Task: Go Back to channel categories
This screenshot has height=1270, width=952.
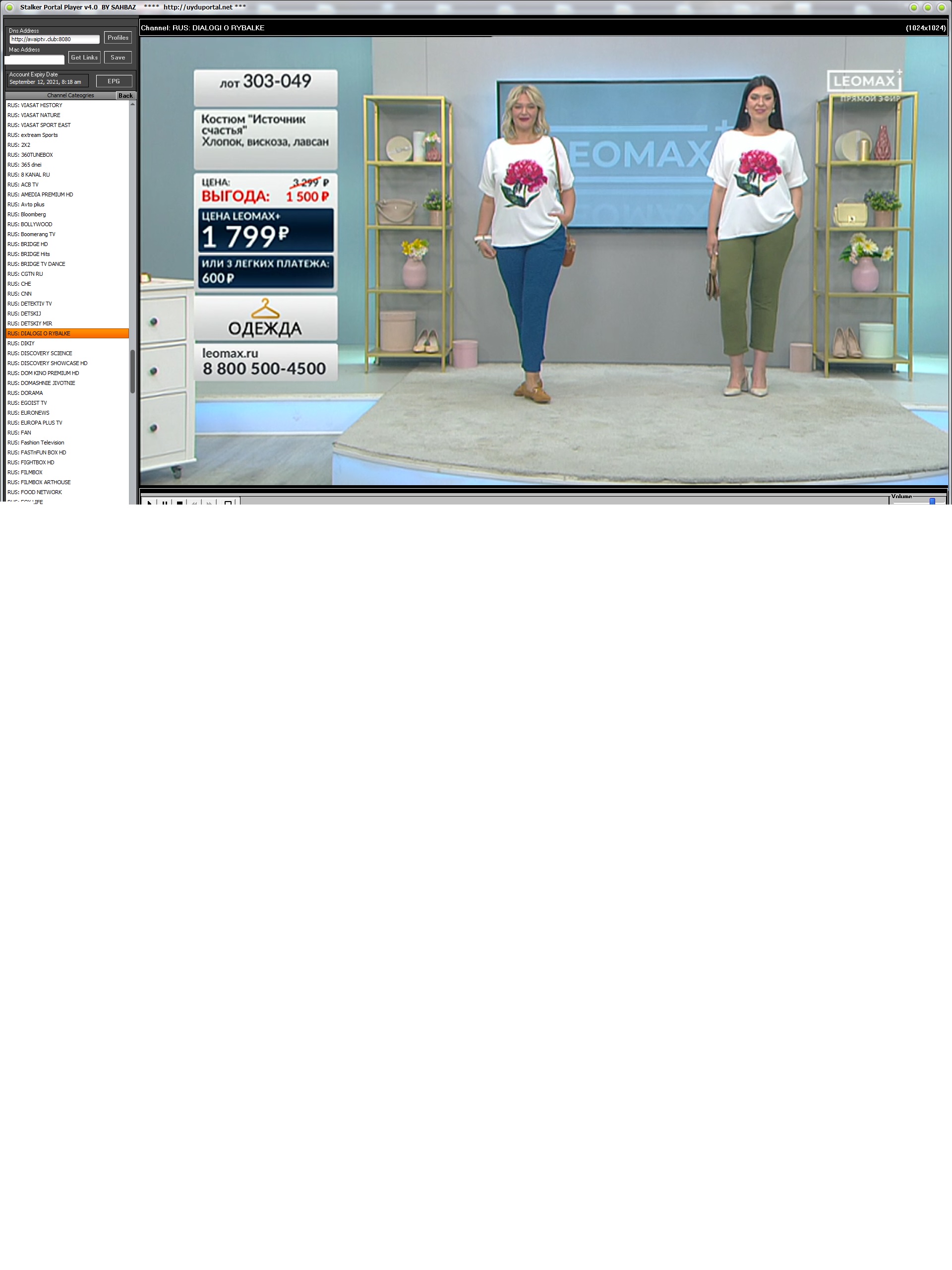Action: [x=125, y=96]
